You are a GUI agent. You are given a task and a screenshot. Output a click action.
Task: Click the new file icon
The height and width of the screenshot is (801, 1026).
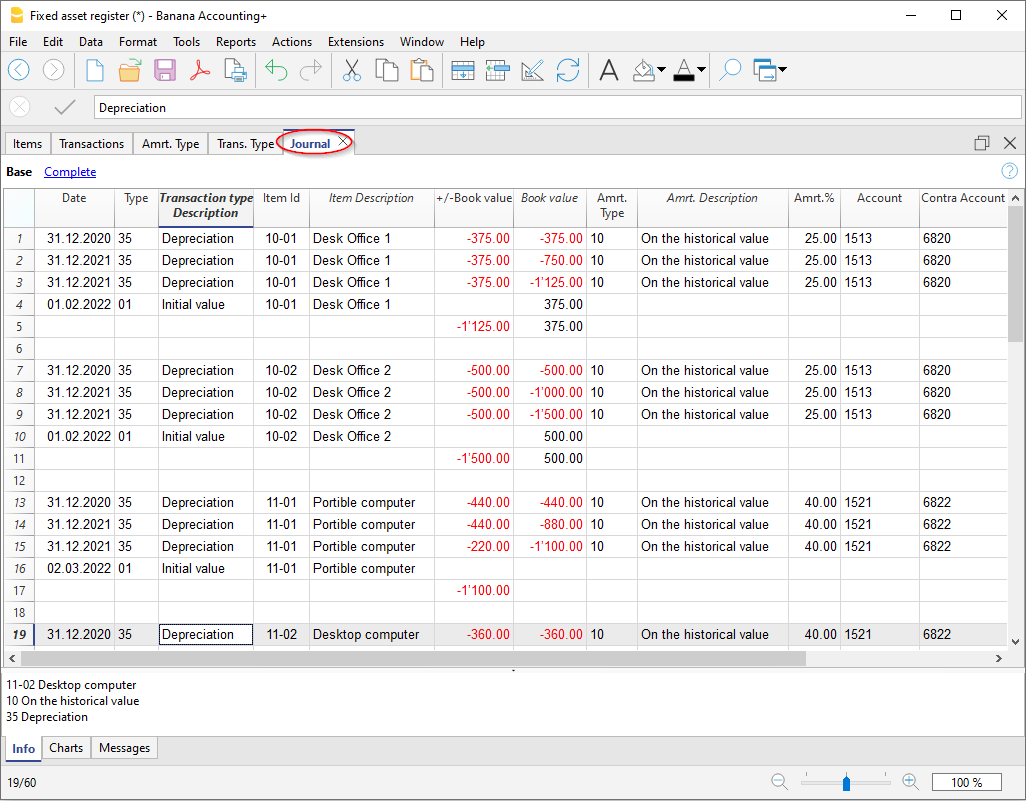pos(95,70)
